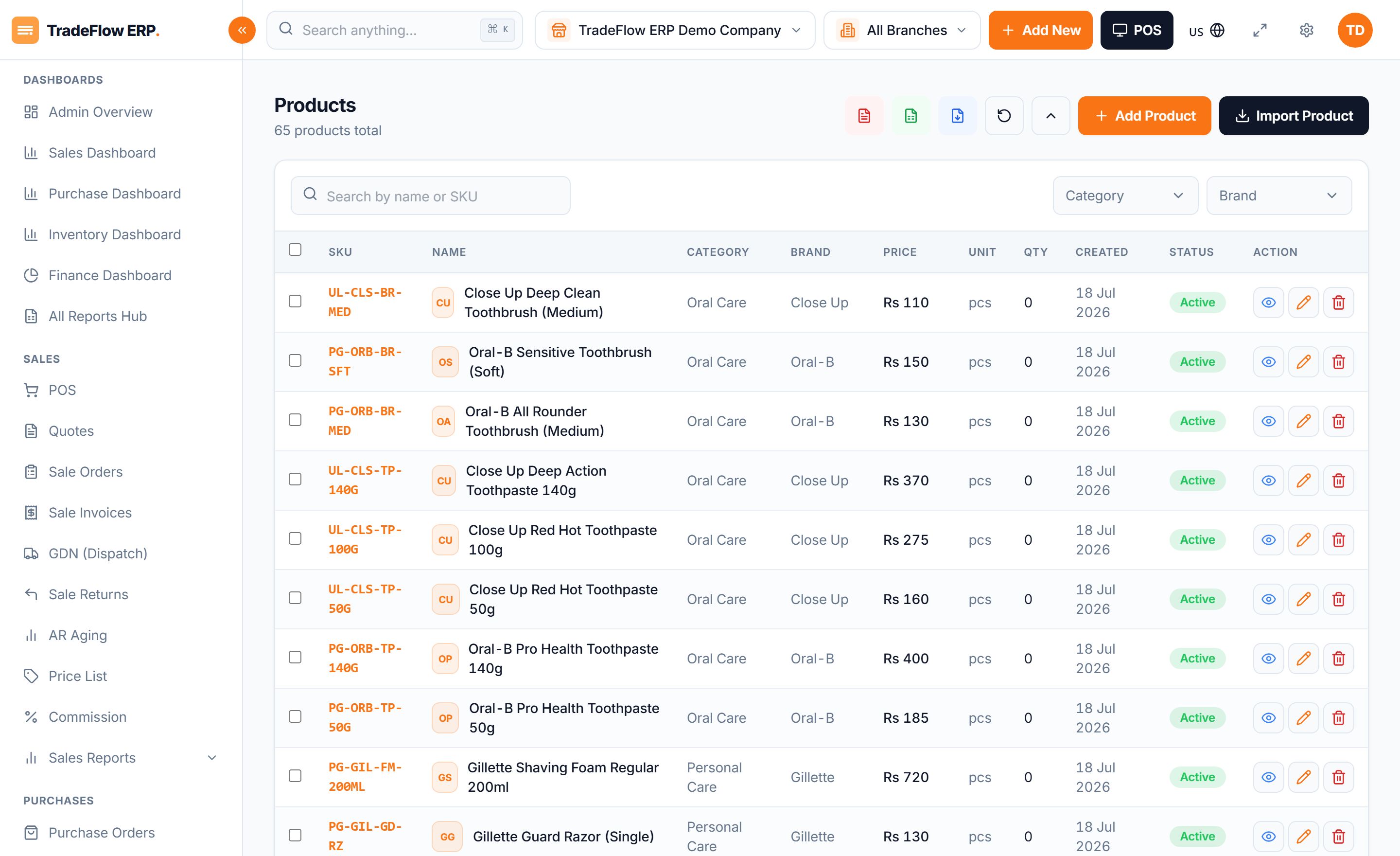Screen dimensions: 1400x856
Task: Switch language with the US globe icon
Action: (1207, 30)
